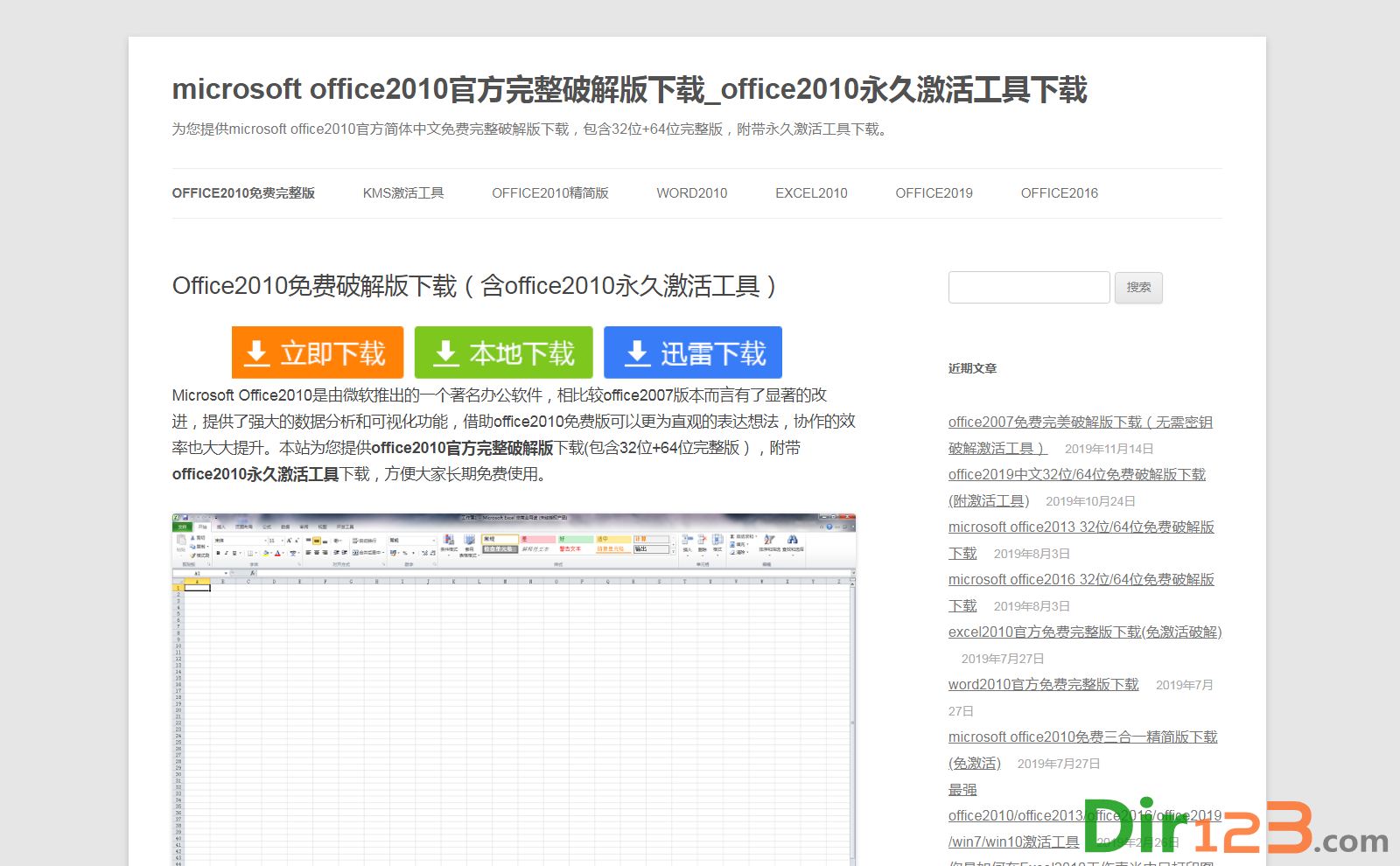Open the microsoft office2010免费三合一精简版下载 article link
Image resolution: width=1400 pixels, height=866 pixels.
click(1083, 737)
